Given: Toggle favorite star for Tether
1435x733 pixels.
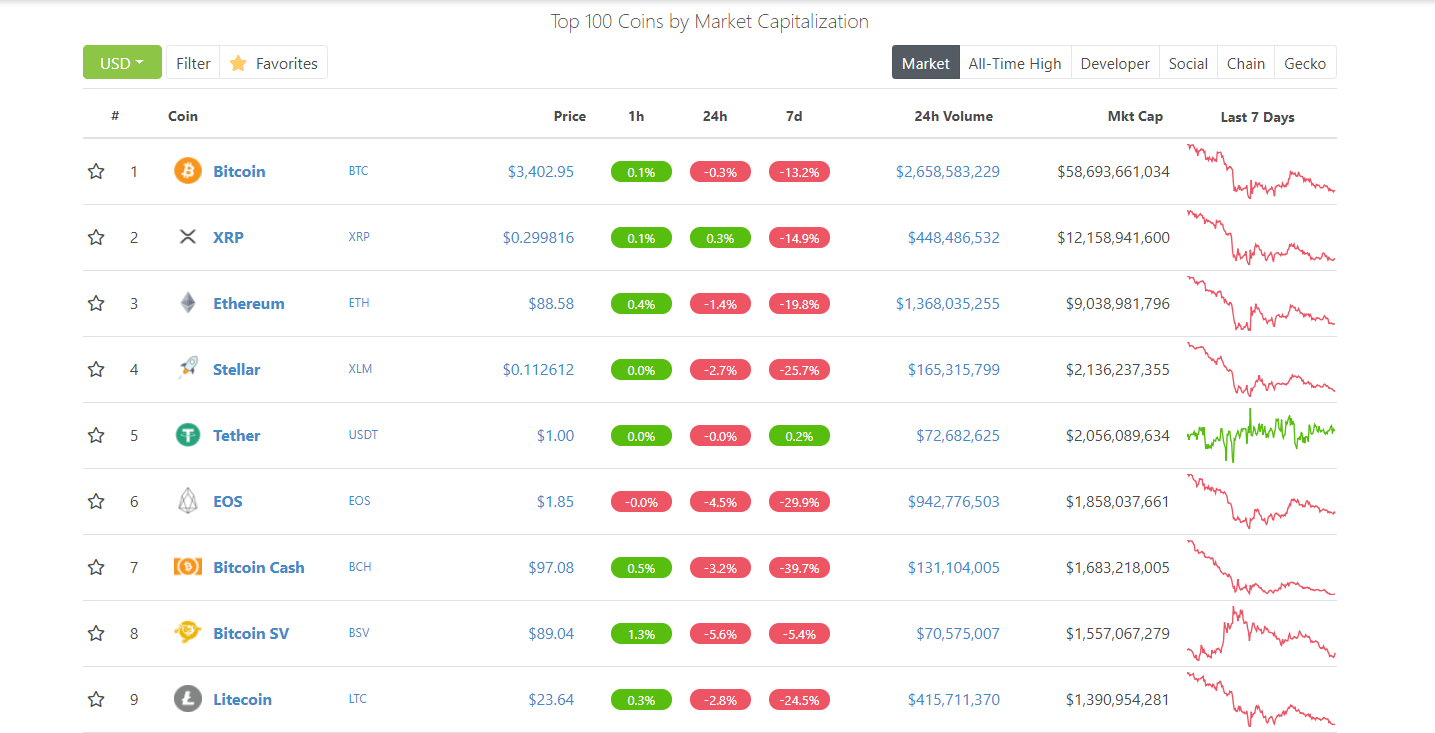Looking at the screenshot, I should pos(96,435).
